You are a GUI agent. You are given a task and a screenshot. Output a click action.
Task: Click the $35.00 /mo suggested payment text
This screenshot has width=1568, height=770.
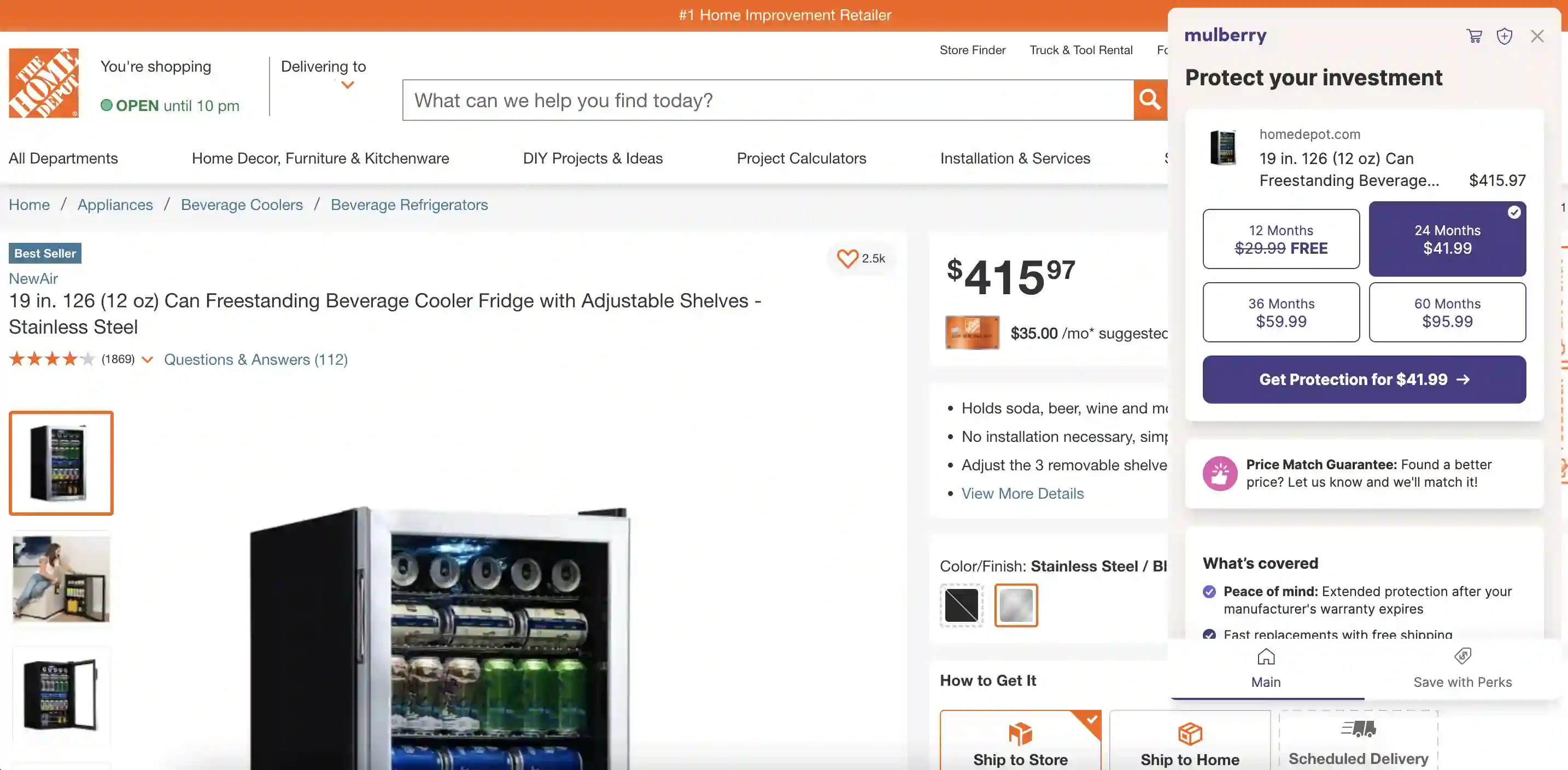[1089, 333]
